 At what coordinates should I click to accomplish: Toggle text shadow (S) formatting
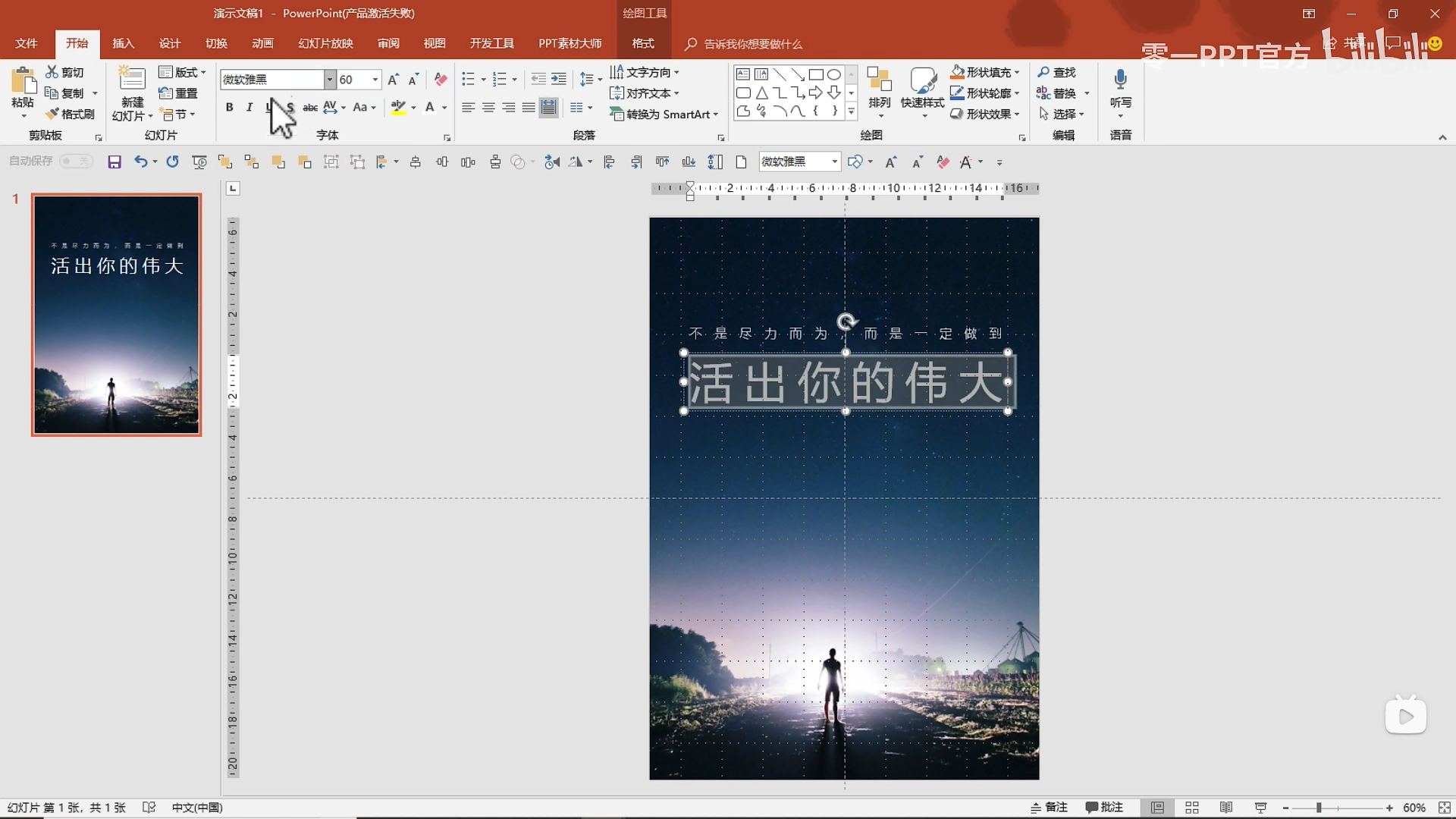290,108
